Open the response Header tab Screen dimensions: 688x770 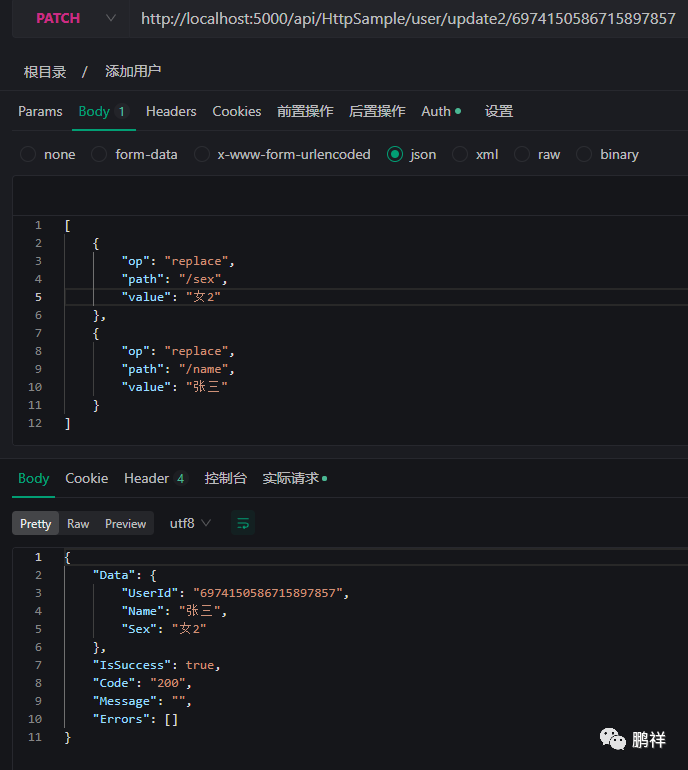[x=156, y=478]
